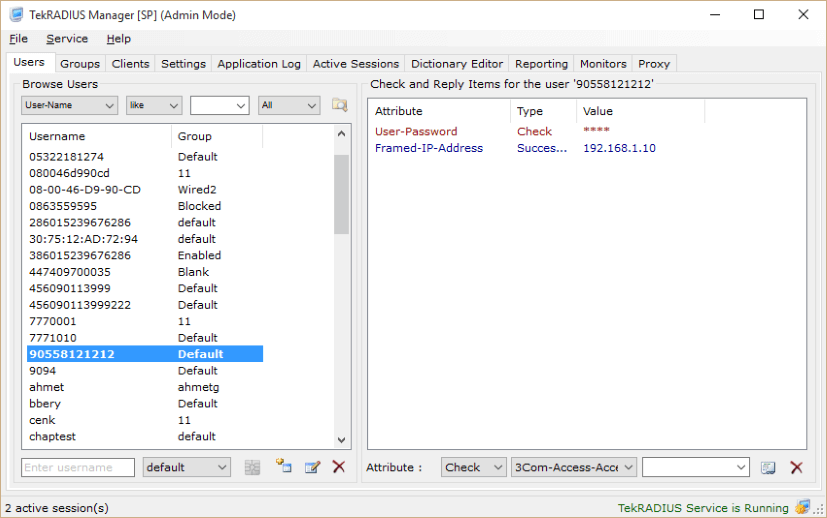
Task: Select user 7771010
Action: coord(145,338)
